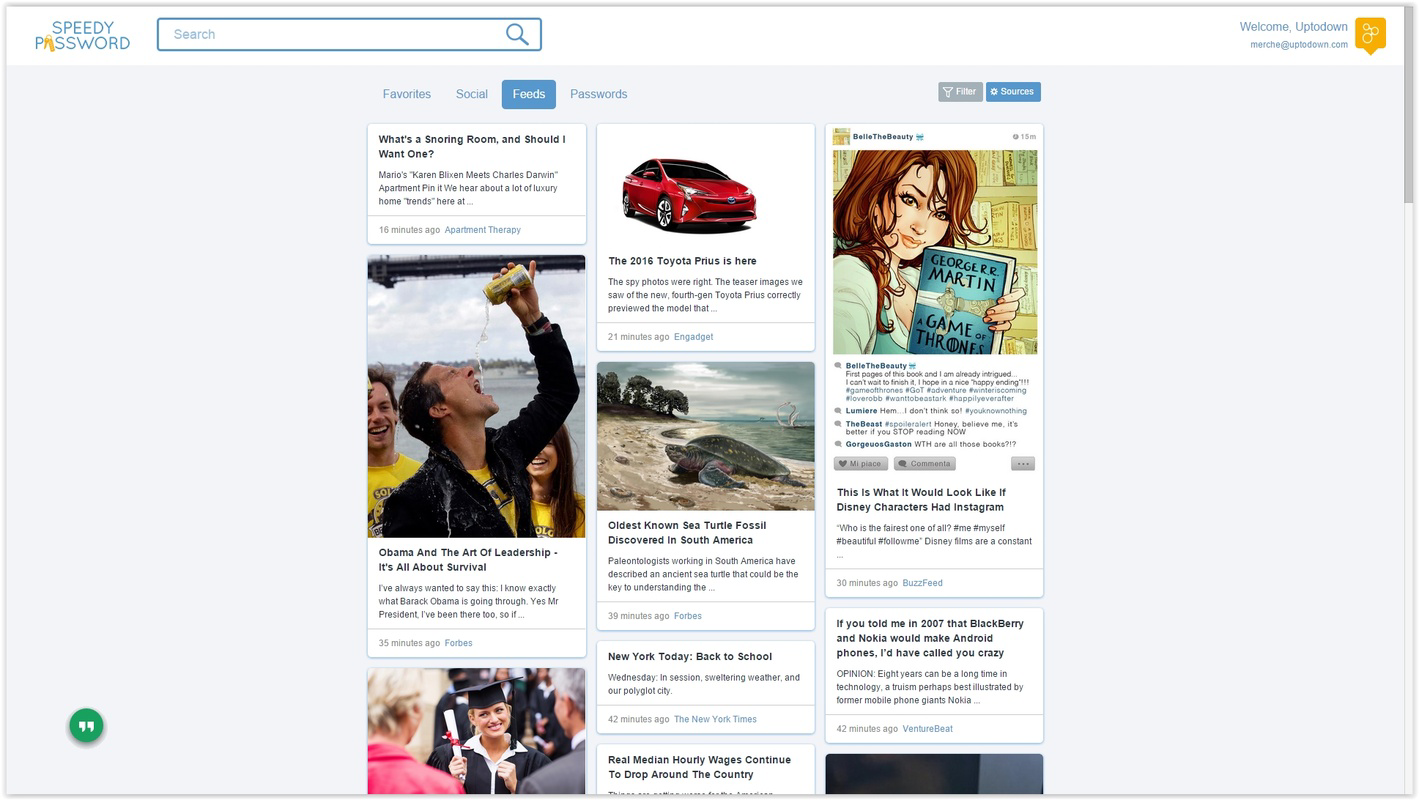Image resolution: width=1419 pixels, height=800 pixels.
Task: Open Real Median Hourly Wages headline
Action: tap(699, 767)
